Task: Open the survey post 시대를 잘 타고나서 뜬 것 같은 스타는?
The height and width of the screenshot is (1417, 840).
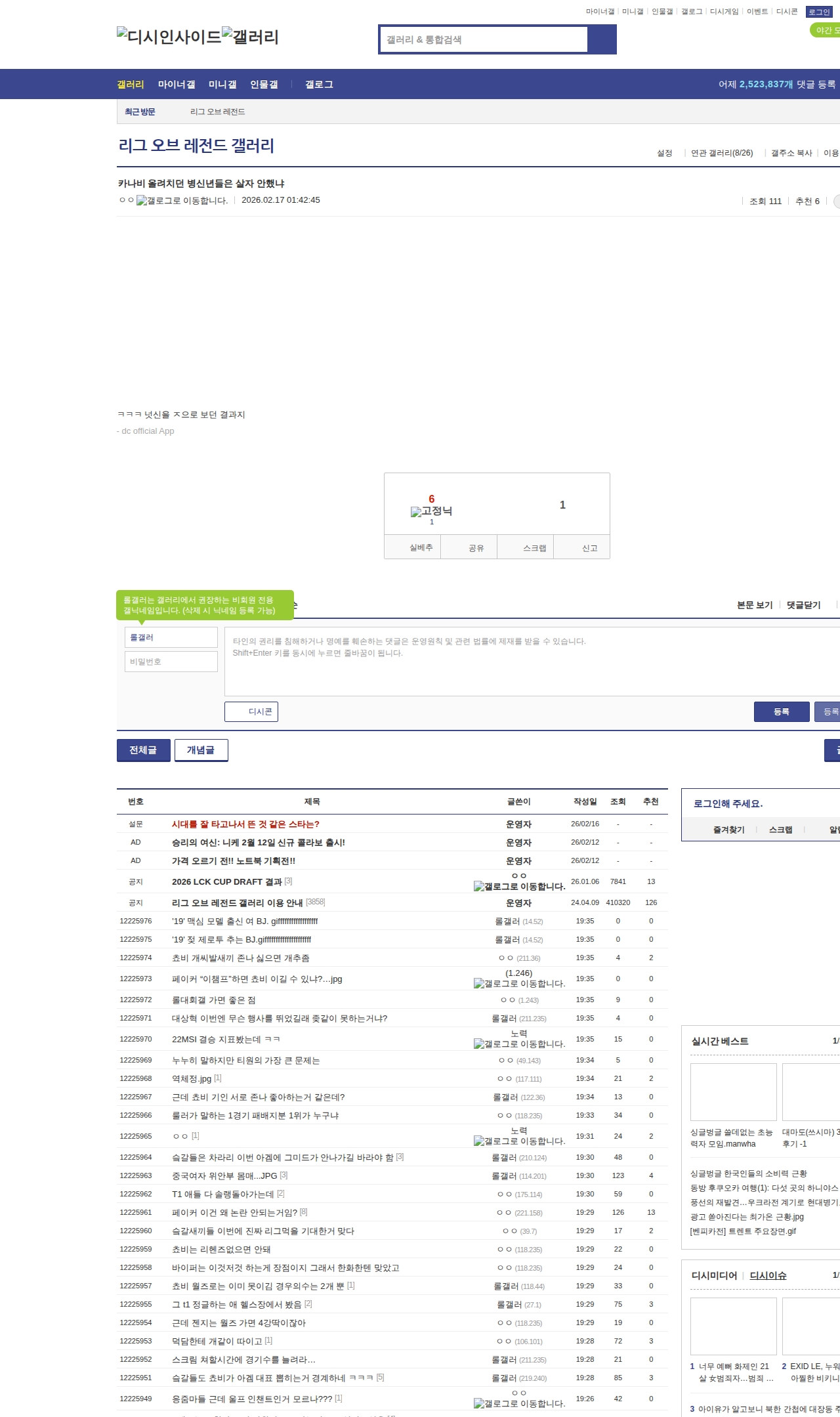Action: click(245, 824)
